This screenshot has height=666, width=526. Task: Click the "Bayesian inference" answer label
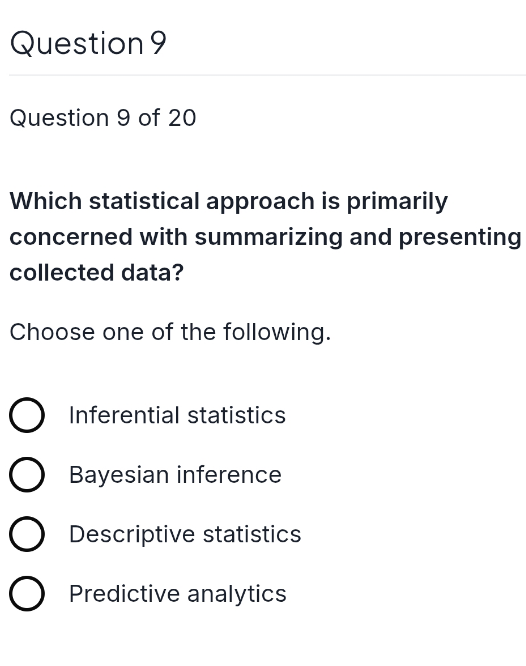(175, 474)
